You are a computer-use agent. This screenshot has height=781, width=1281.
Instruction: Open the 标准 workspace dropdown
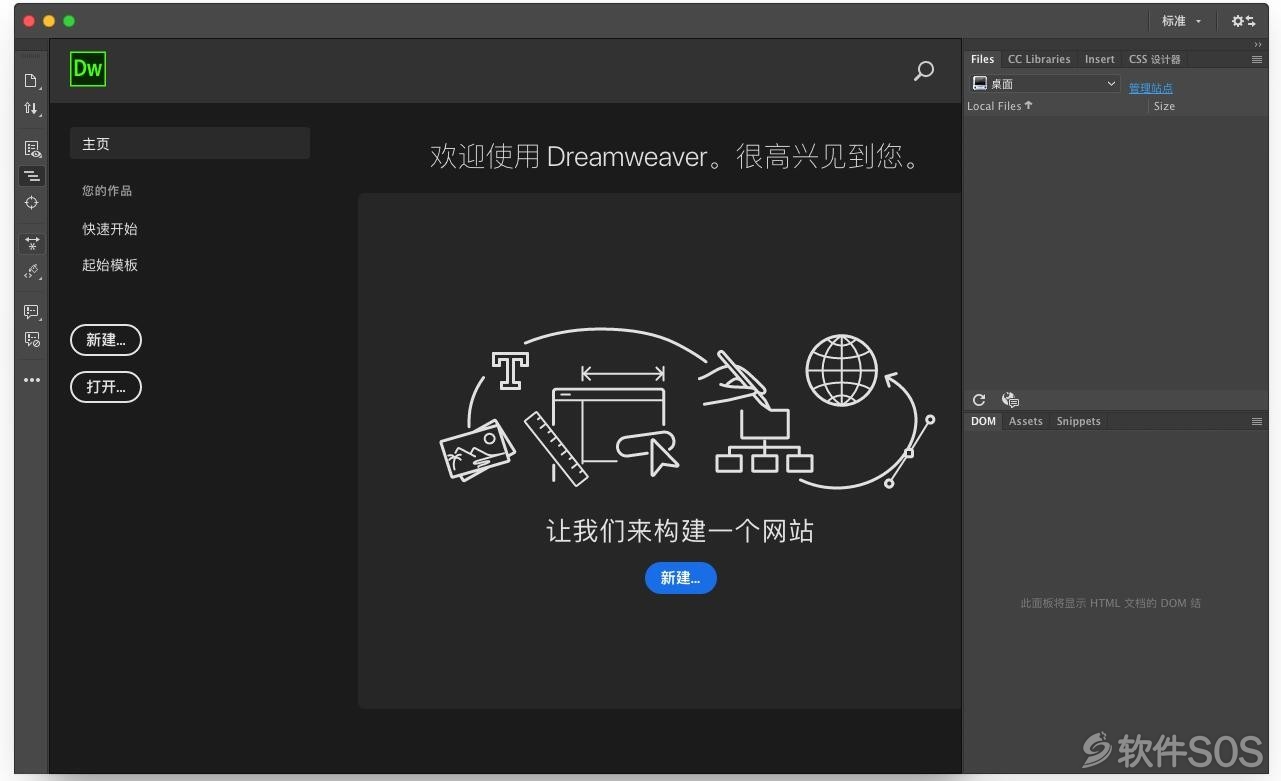click(1182, 21)
